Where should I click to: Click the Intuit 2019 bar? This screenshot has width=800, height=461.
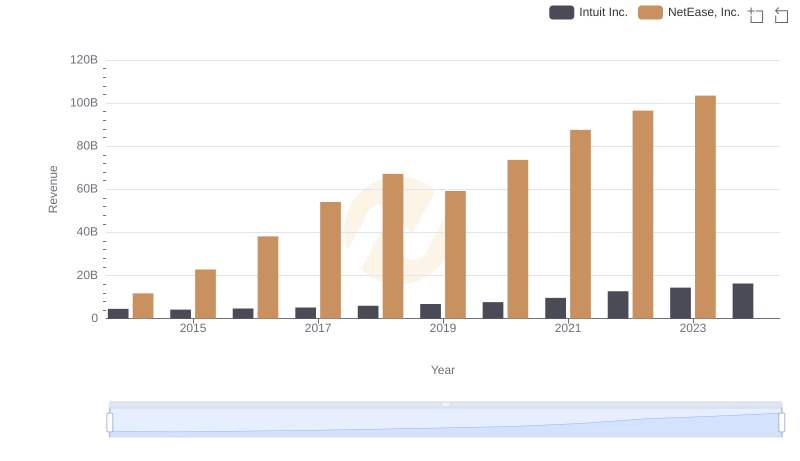point(431,311)
